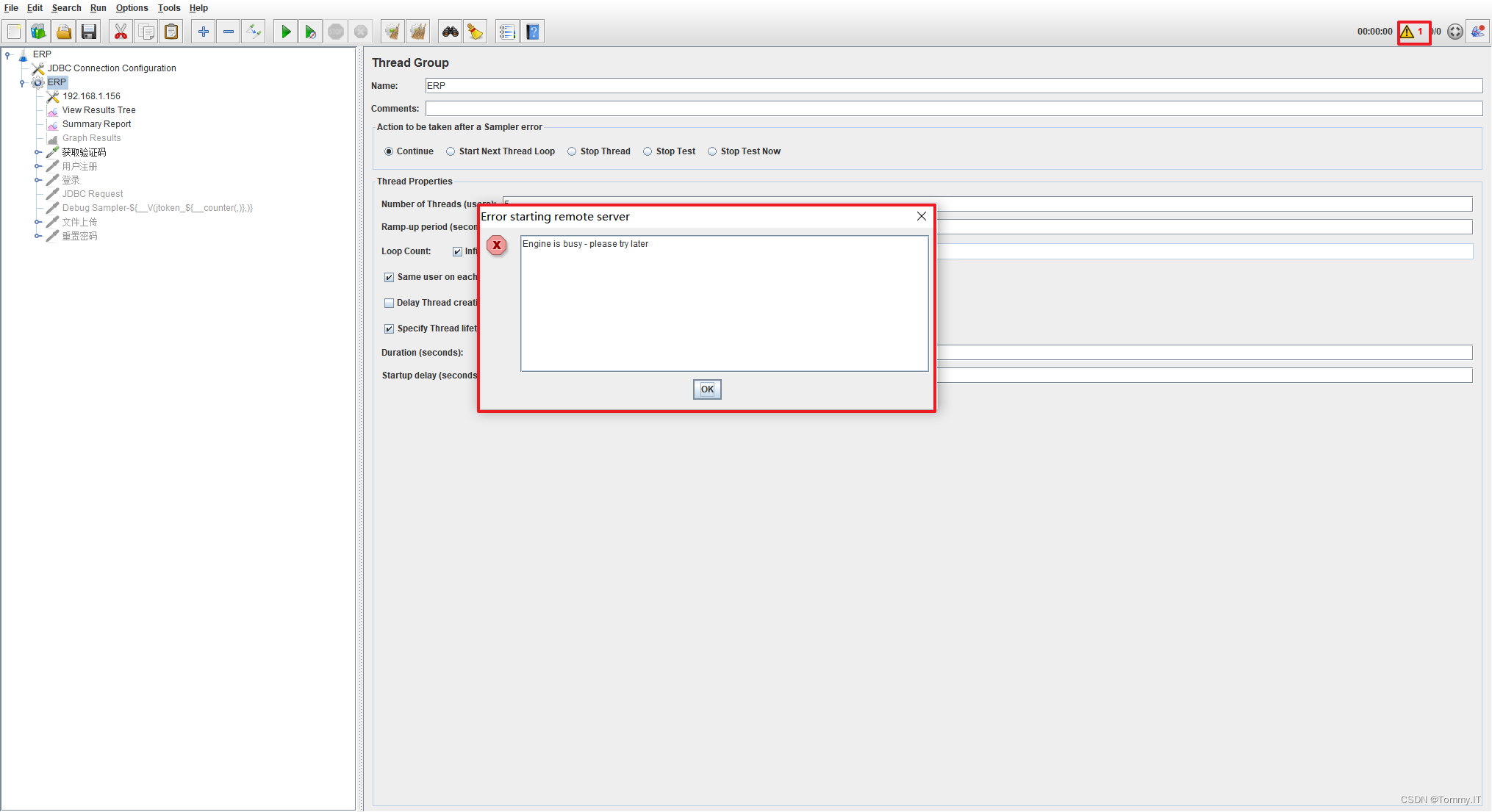Dismiss error dialog with OK button

(706, 389)
